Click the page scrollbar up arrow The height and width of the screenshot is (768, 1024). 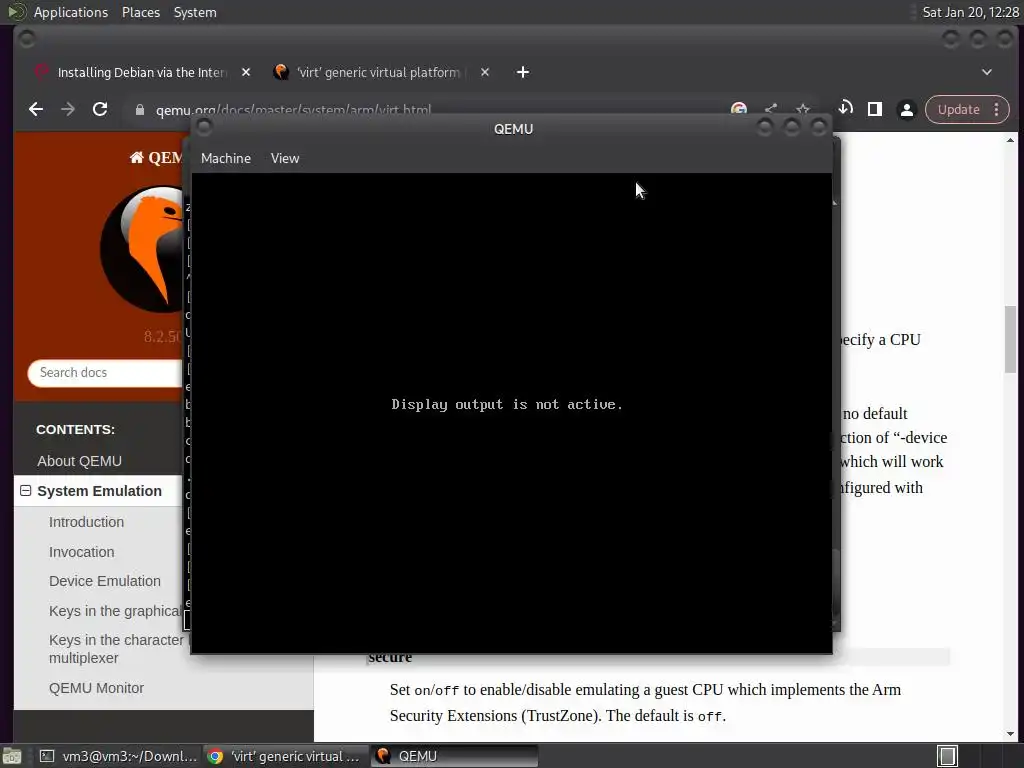click(1010, 140)
